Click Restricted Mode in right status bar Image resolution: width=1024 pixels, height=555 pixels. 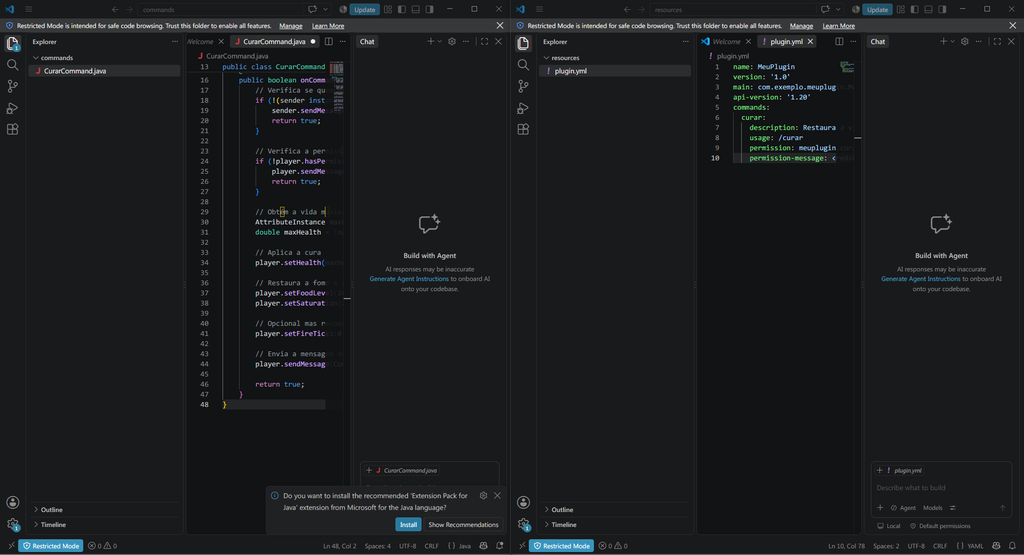click(562, 546)
